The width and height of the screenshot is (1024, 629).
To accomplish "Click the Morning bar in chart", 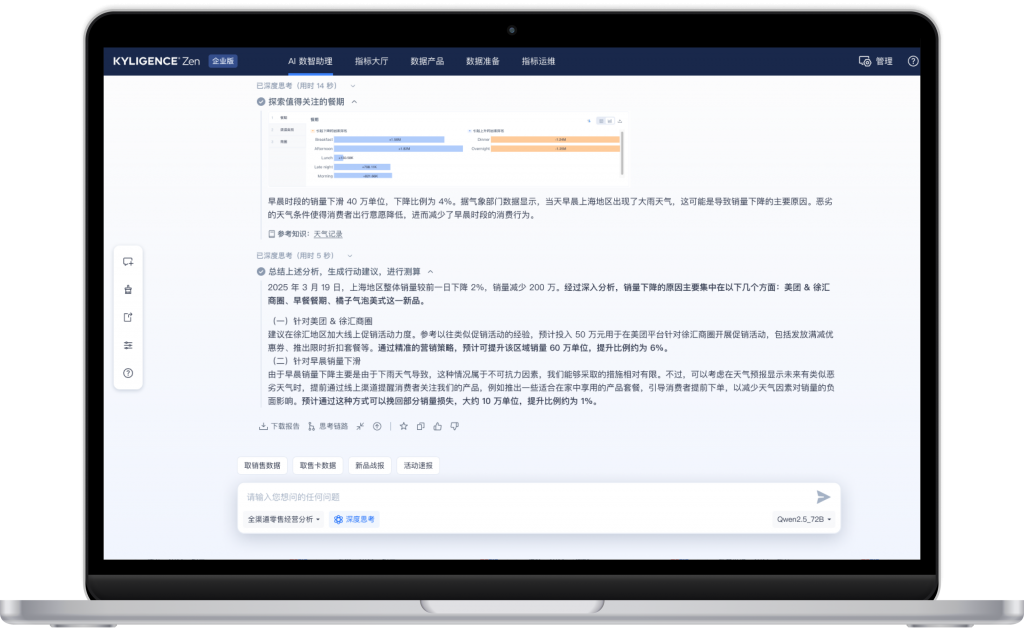I will [x=363, y=176].
